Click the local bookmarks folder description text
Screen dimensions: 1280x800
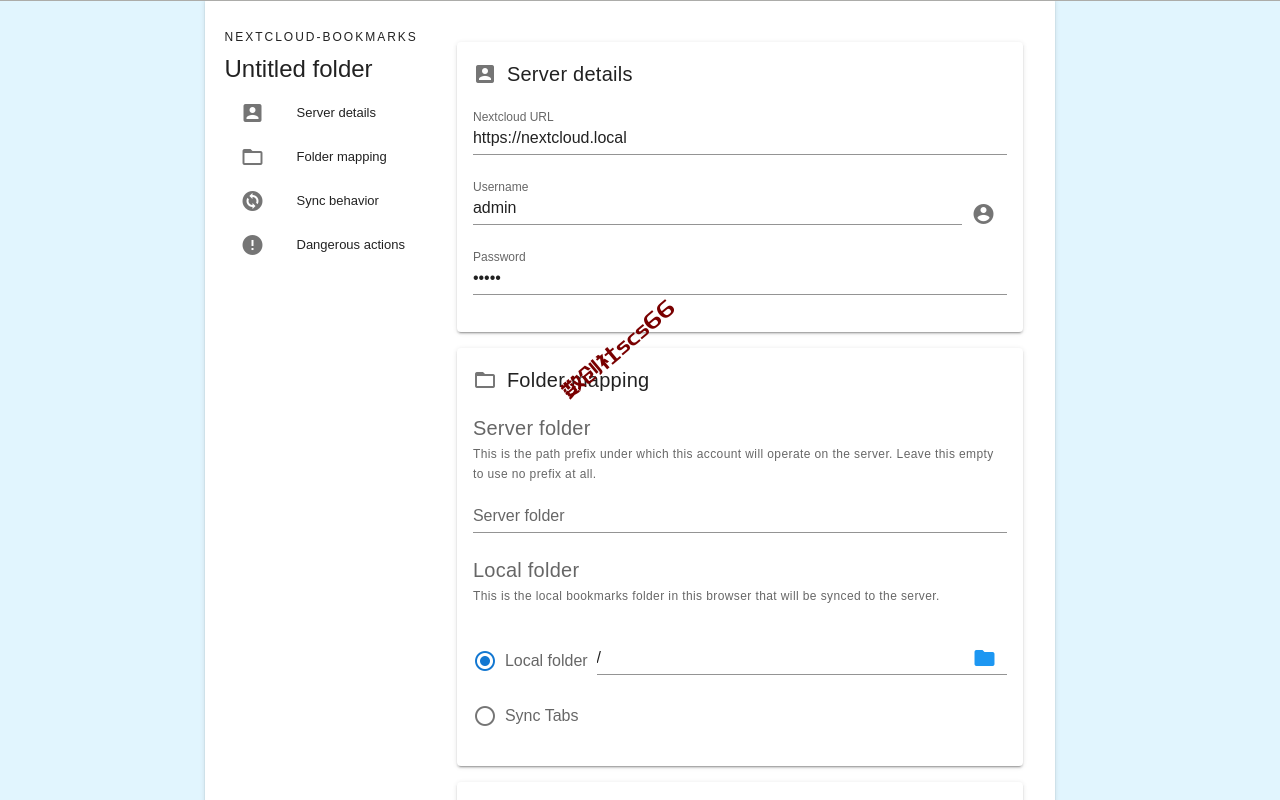pos(706,596)
